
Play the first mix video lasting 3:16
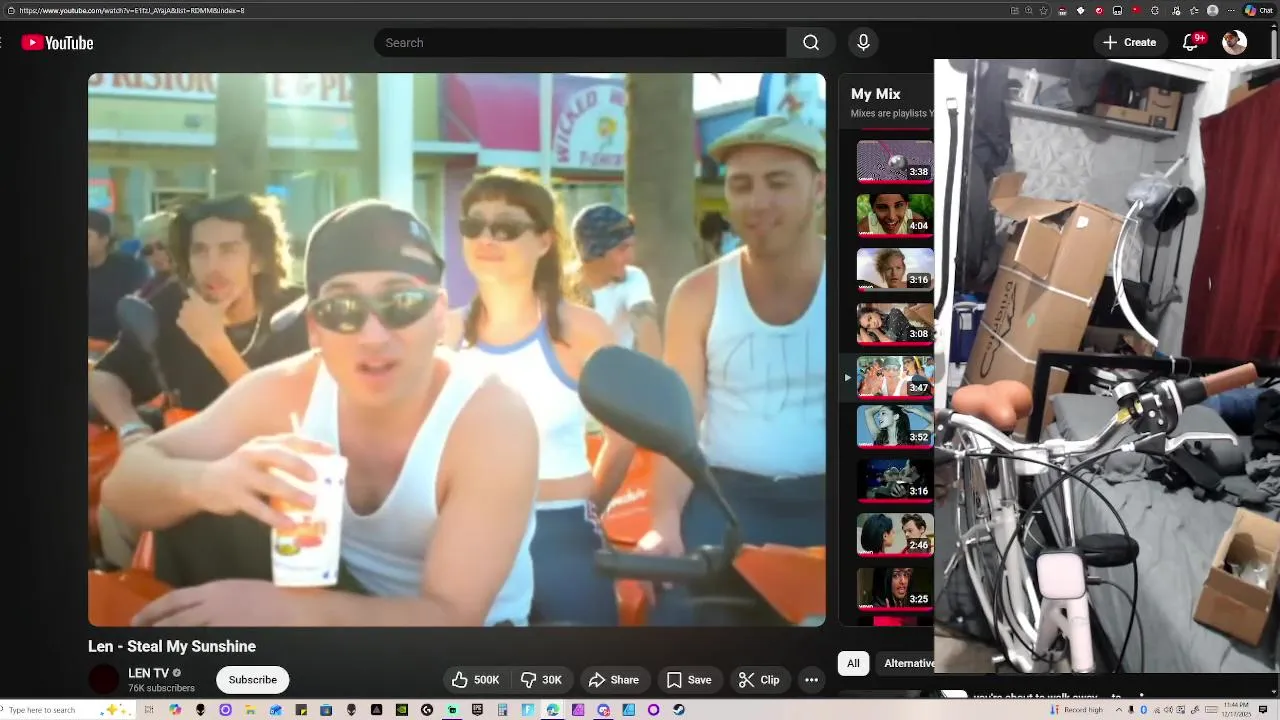coord(895,269)
